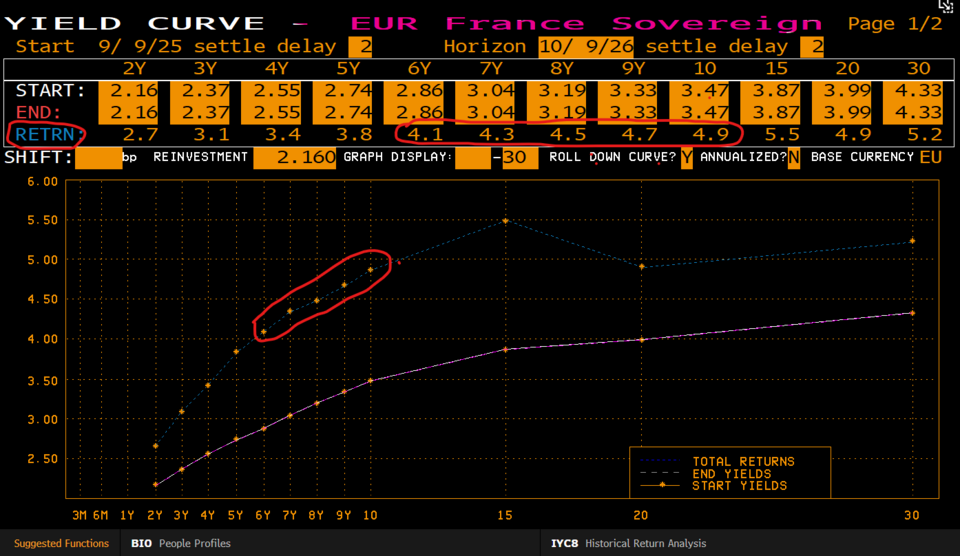Change the Base Currency EU field

[x=930, y=158]
